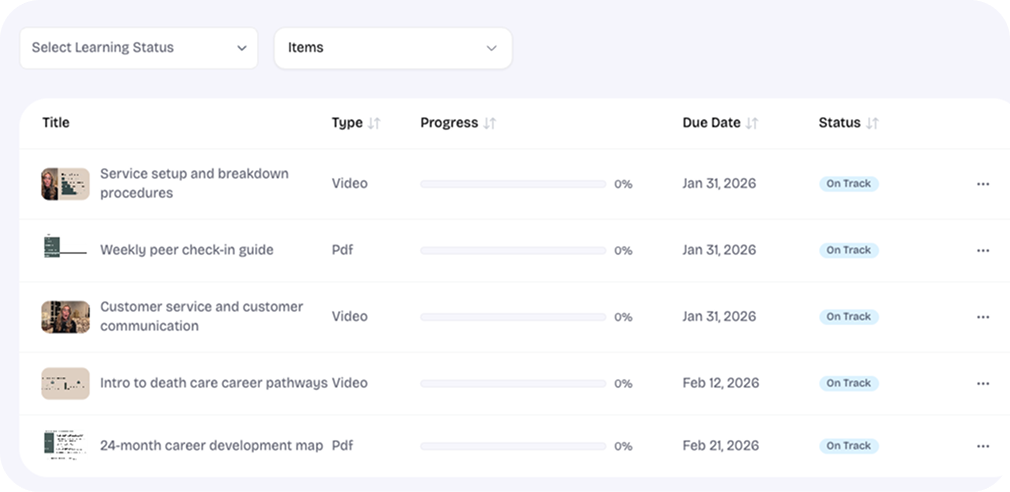Click Service setup and breakdown procedures thumbnail
This screenshot has height=492, width=1010.
click(x=65, y=184)
